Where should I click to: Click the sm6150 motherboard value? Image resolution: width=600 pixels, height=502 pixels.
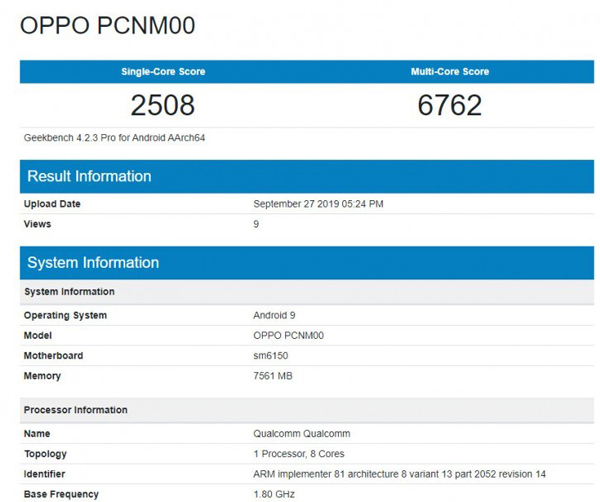(x=273, y=355)
